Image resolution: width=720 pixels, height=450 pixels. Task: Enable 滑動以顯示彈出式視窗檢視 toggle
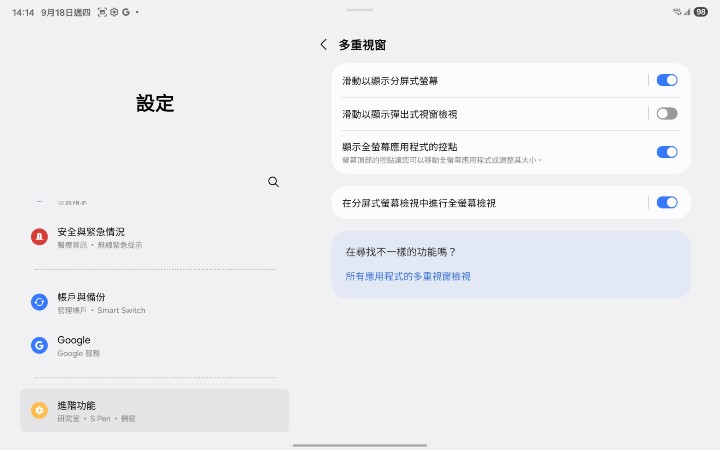667,113
